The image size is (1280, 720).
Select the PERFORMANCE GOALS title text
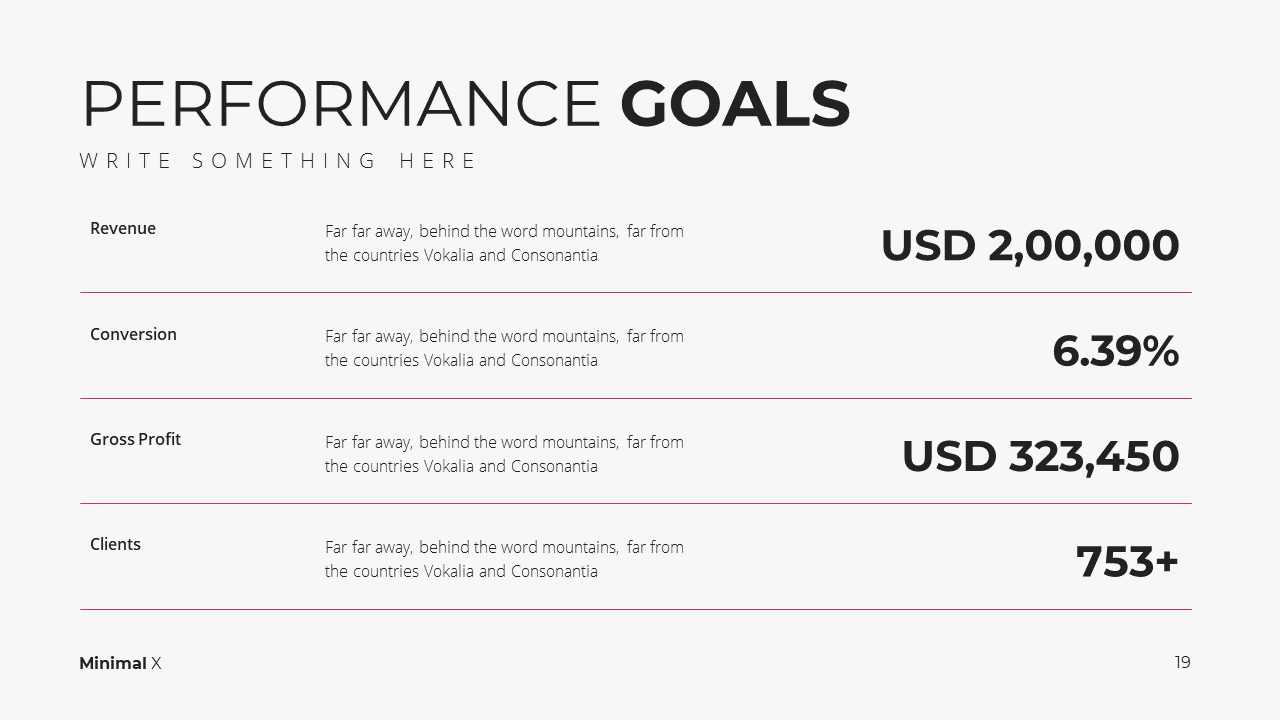pos(466,104)
